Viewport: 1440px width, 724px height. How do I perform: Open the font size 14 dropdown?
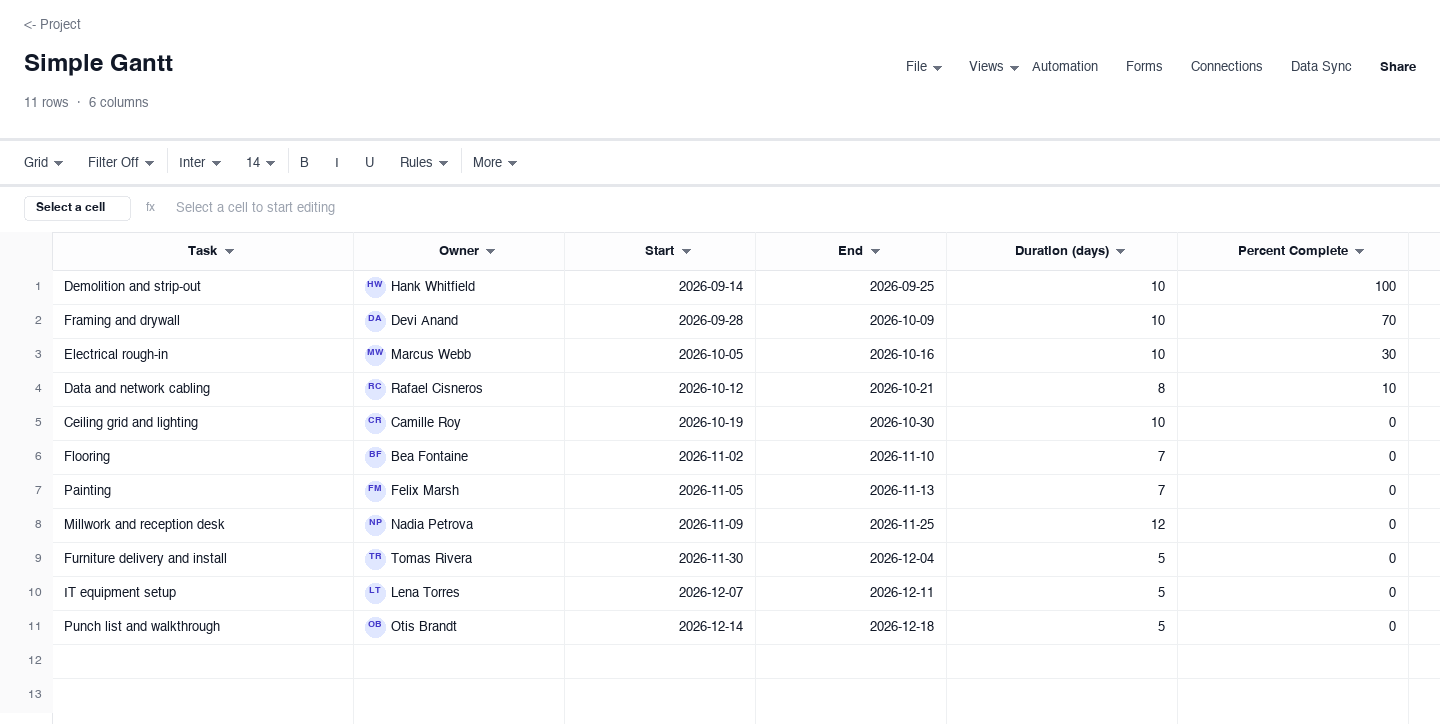(x=260, y=162)
